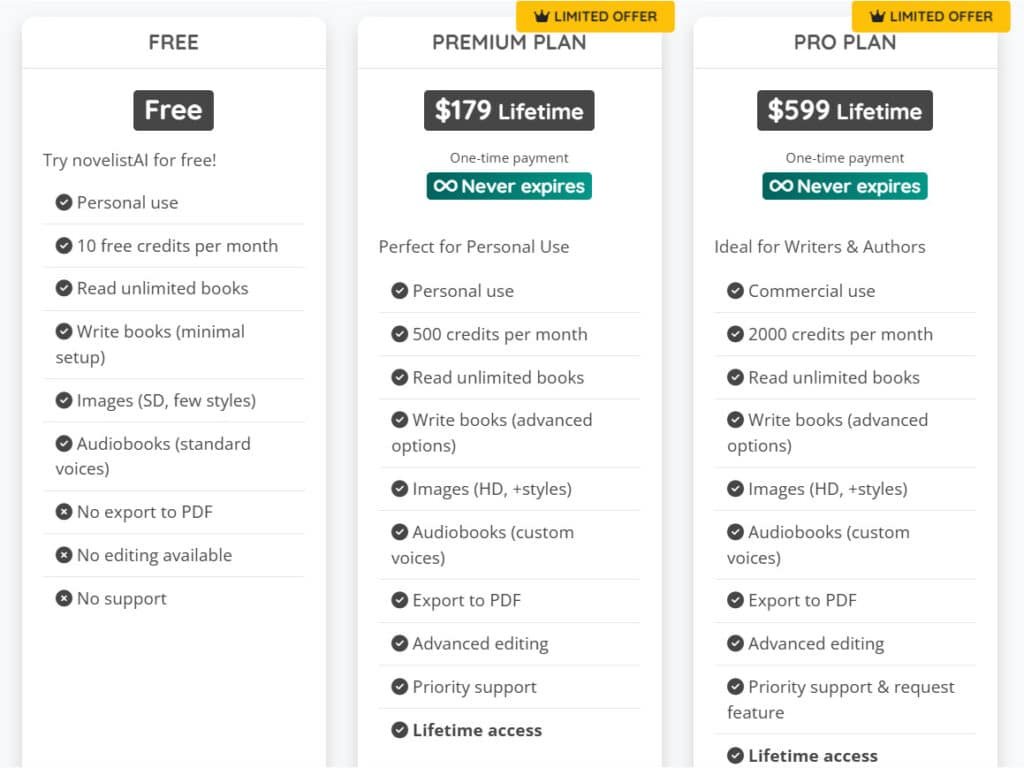Click the checkmark beside Premium Lifetime access

point(400,730)
